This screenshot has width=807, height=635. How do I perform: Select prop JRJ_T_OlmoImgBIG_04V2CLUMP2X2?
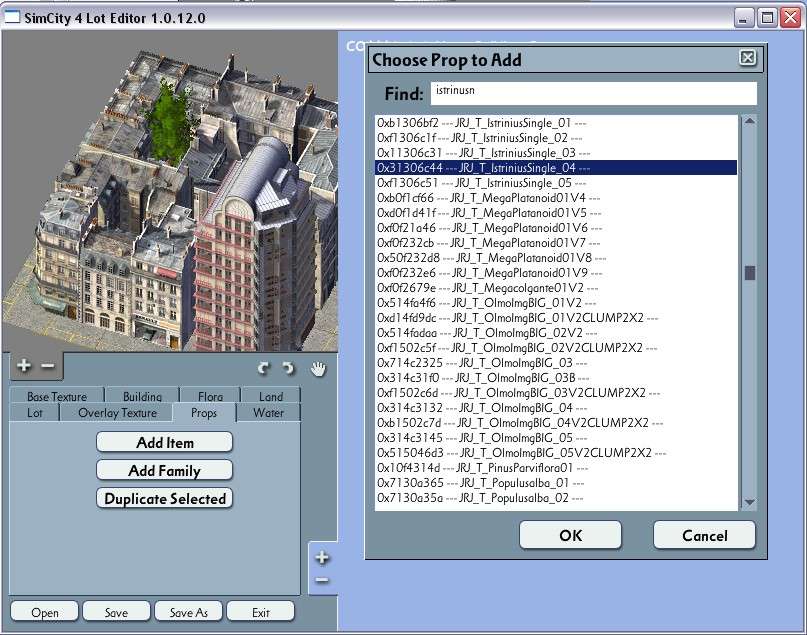pos(556,422)
